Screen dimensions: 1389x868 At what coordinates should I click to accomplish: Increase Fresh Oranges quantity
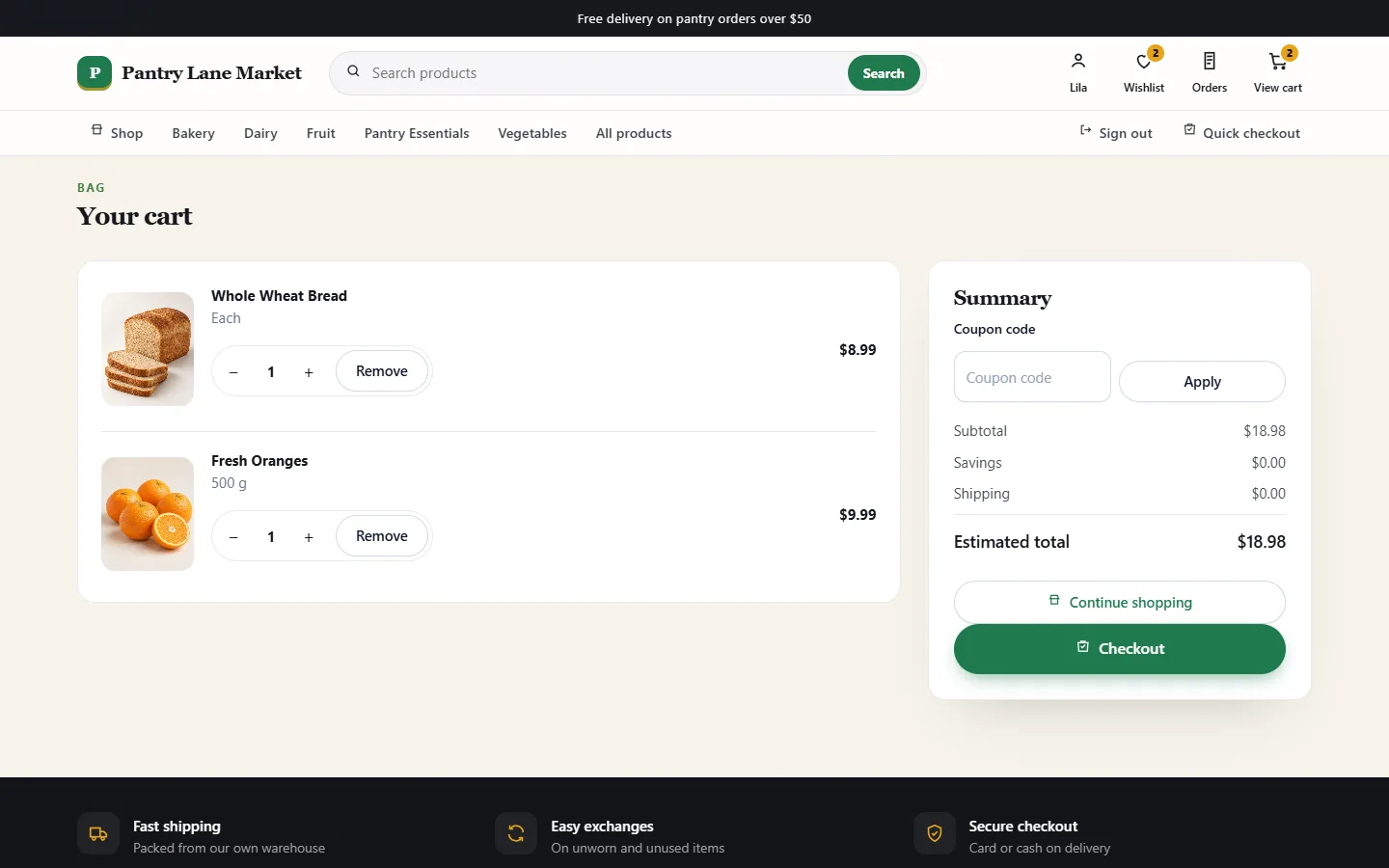[x=309, y=537]
